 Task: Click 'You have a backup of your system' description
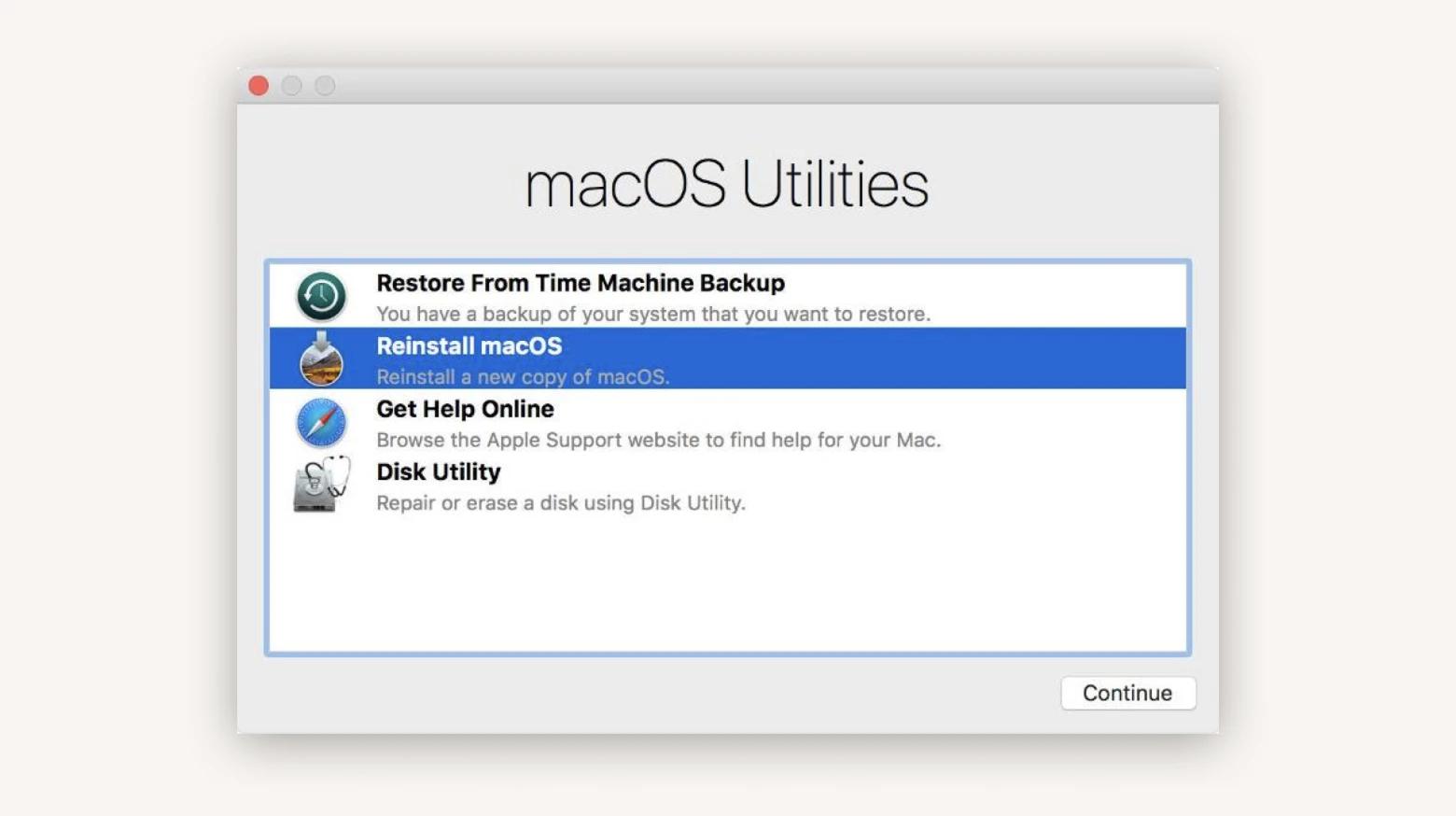653,314
